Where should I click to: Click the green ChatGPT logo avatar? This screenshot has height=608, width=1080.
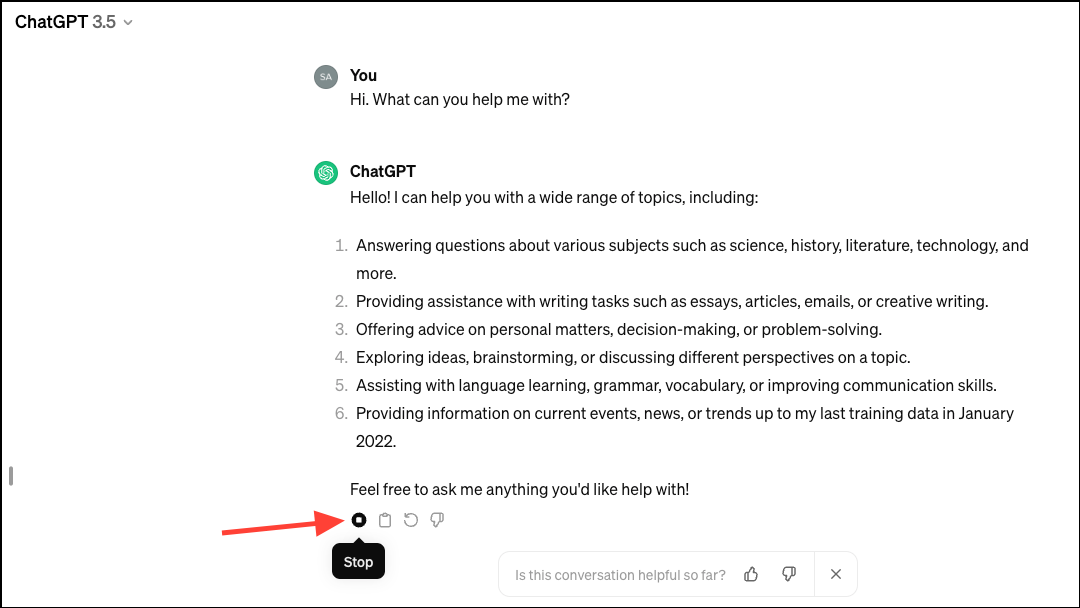coord(326,173)
